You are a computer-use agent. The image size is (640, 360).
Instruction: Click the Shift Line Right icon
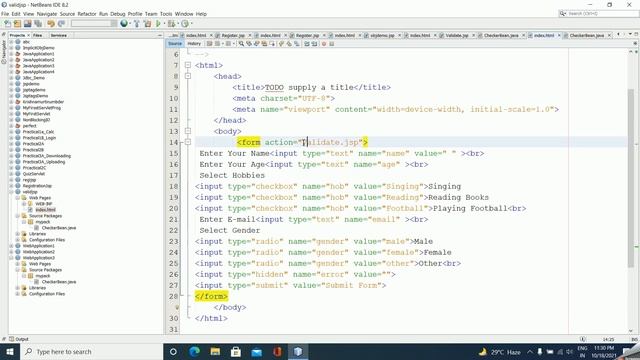click(x=314, y=44)
